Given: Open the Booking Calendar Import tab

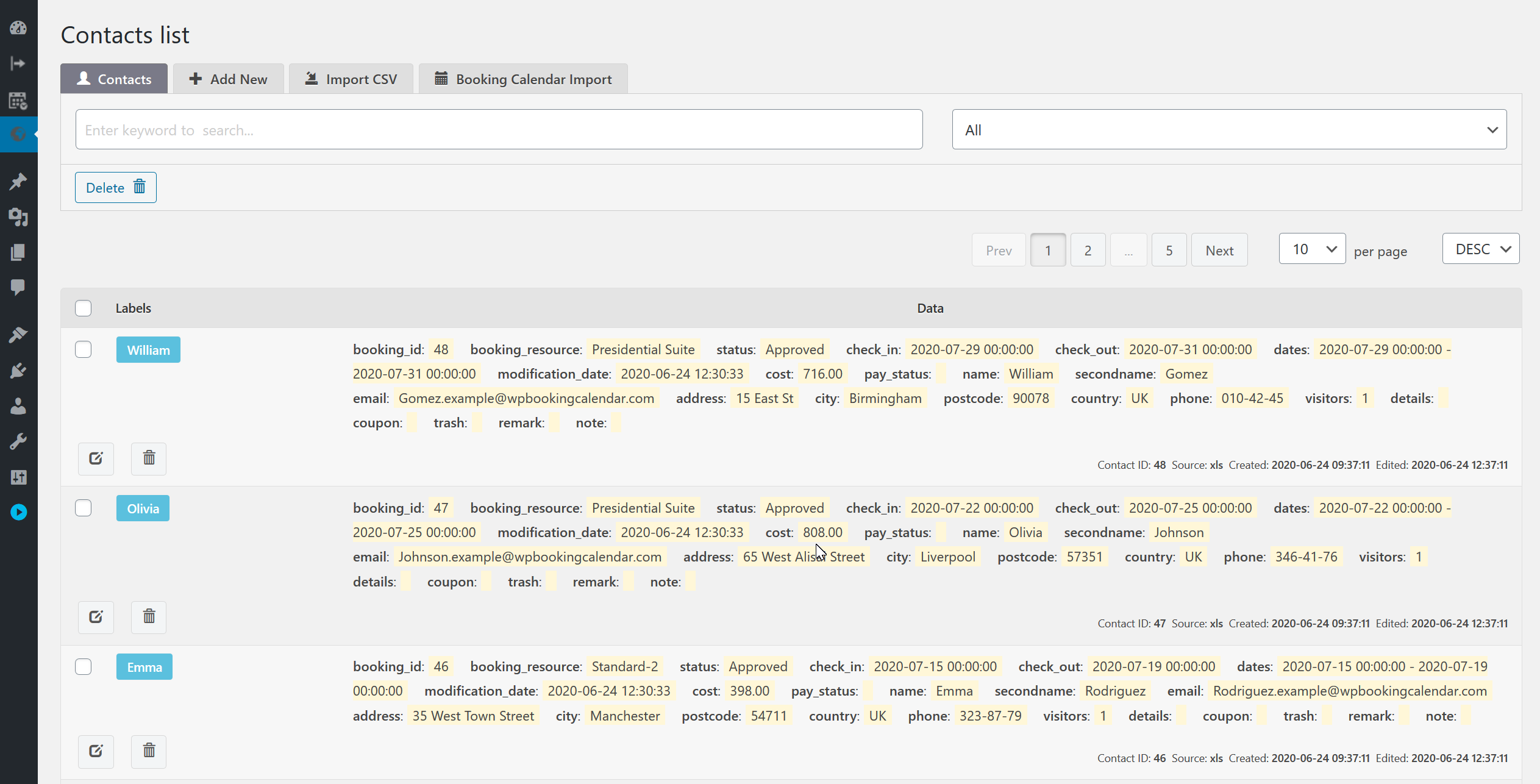Looking at the screenshot, I should tap(523, 79).
